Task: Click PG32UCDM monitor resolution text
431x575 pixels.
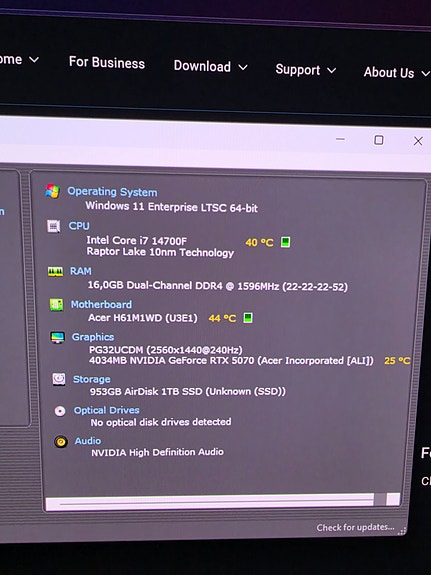Action: (165, 350)
